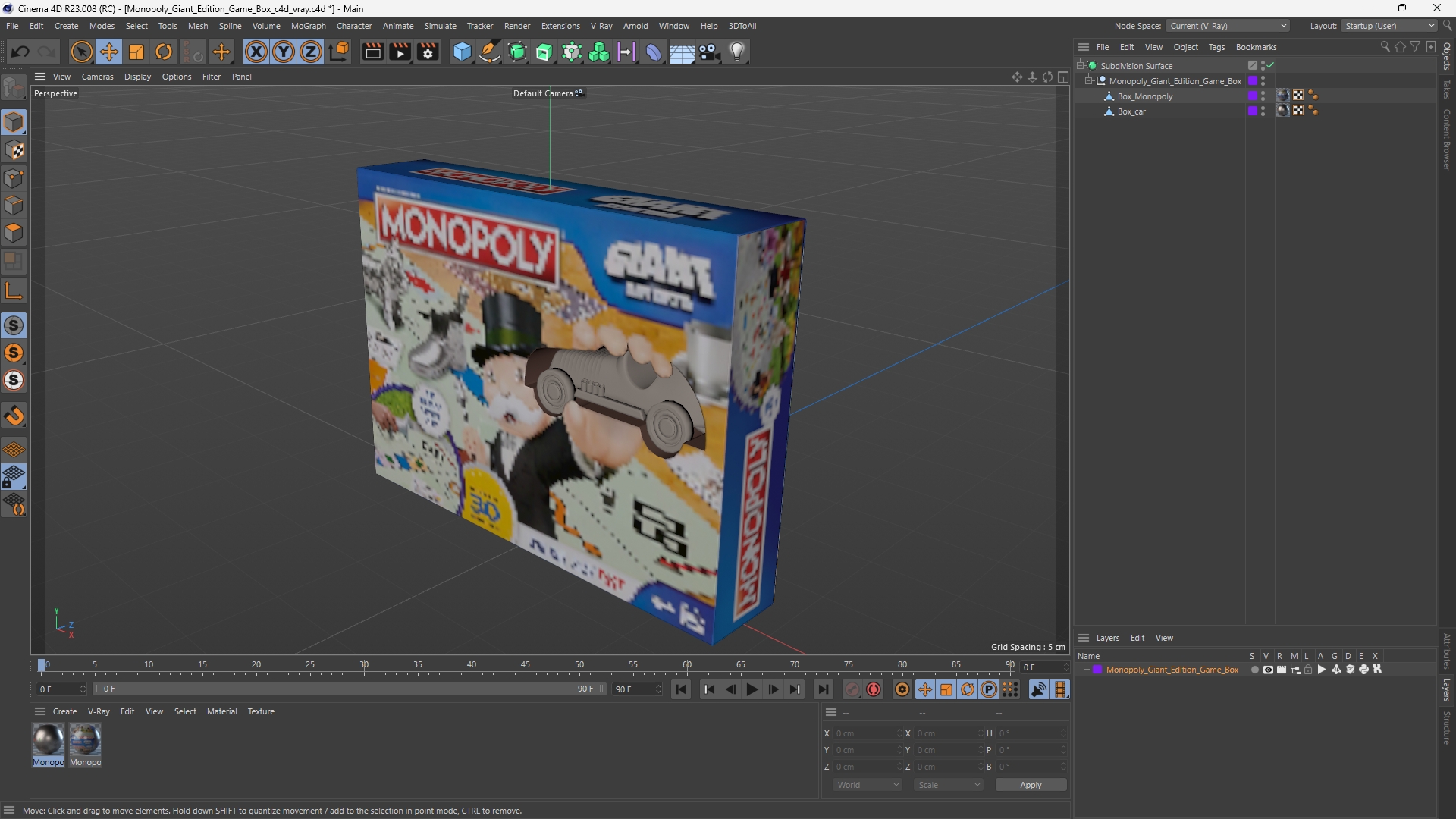Open Edit Render Settings icon
1456x819 pixels.
click(x=428, y=52)
